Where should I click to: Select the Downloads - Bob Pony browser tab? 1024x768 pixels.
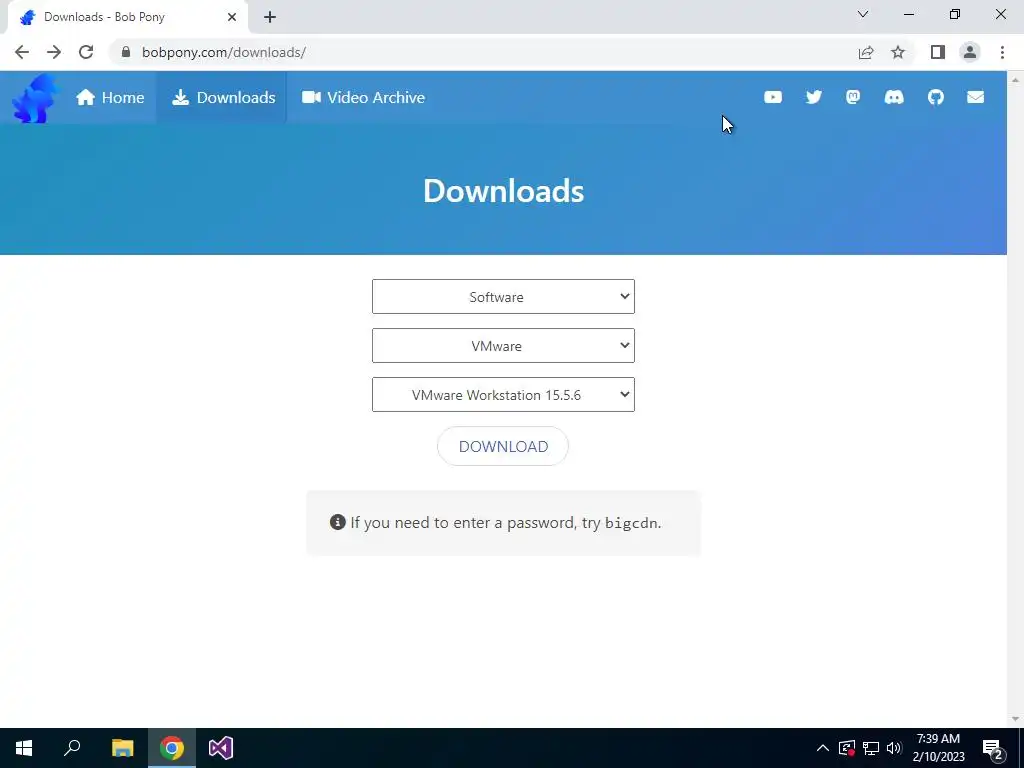(x=128, y=17)
